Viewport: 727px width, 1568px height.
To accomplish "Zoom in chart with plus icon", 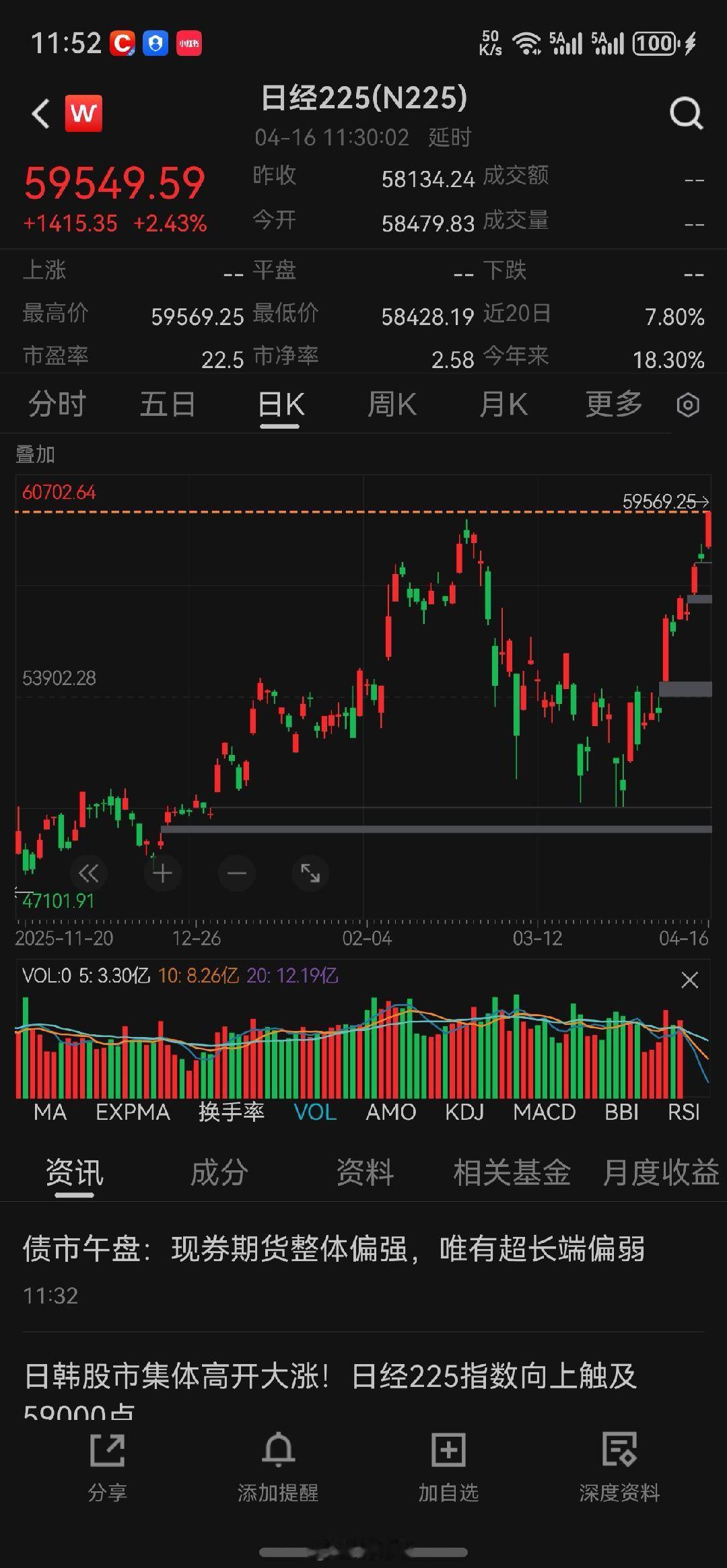I will [162, 874].
